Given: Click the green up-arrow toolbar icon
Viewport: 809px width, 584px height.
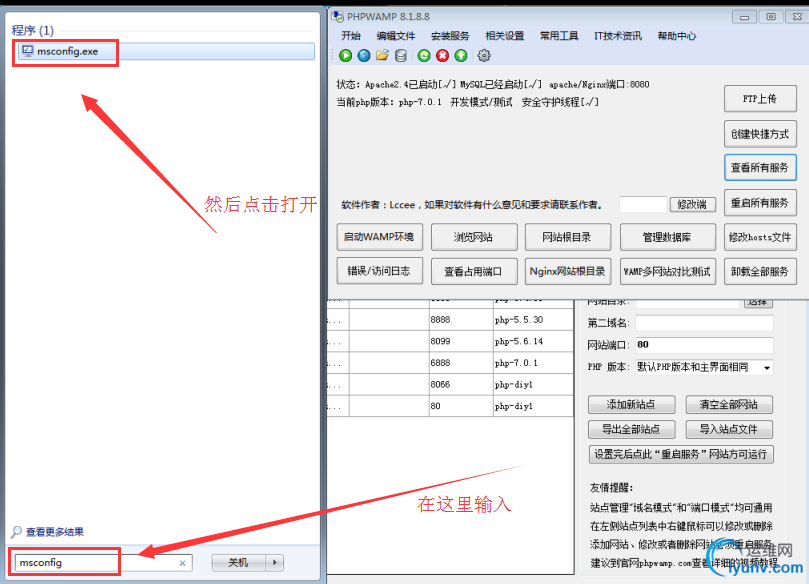Looking at the screenshot, I should coord(461,56).
